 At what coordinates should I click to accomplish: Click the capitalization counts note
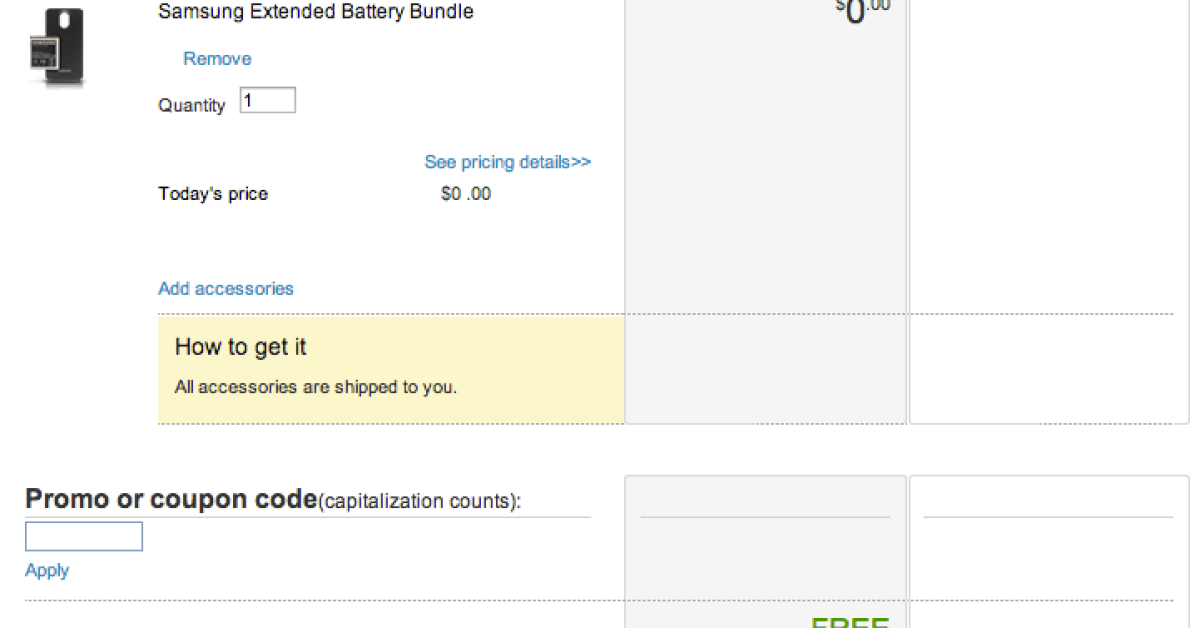click(x=419, y=502)
